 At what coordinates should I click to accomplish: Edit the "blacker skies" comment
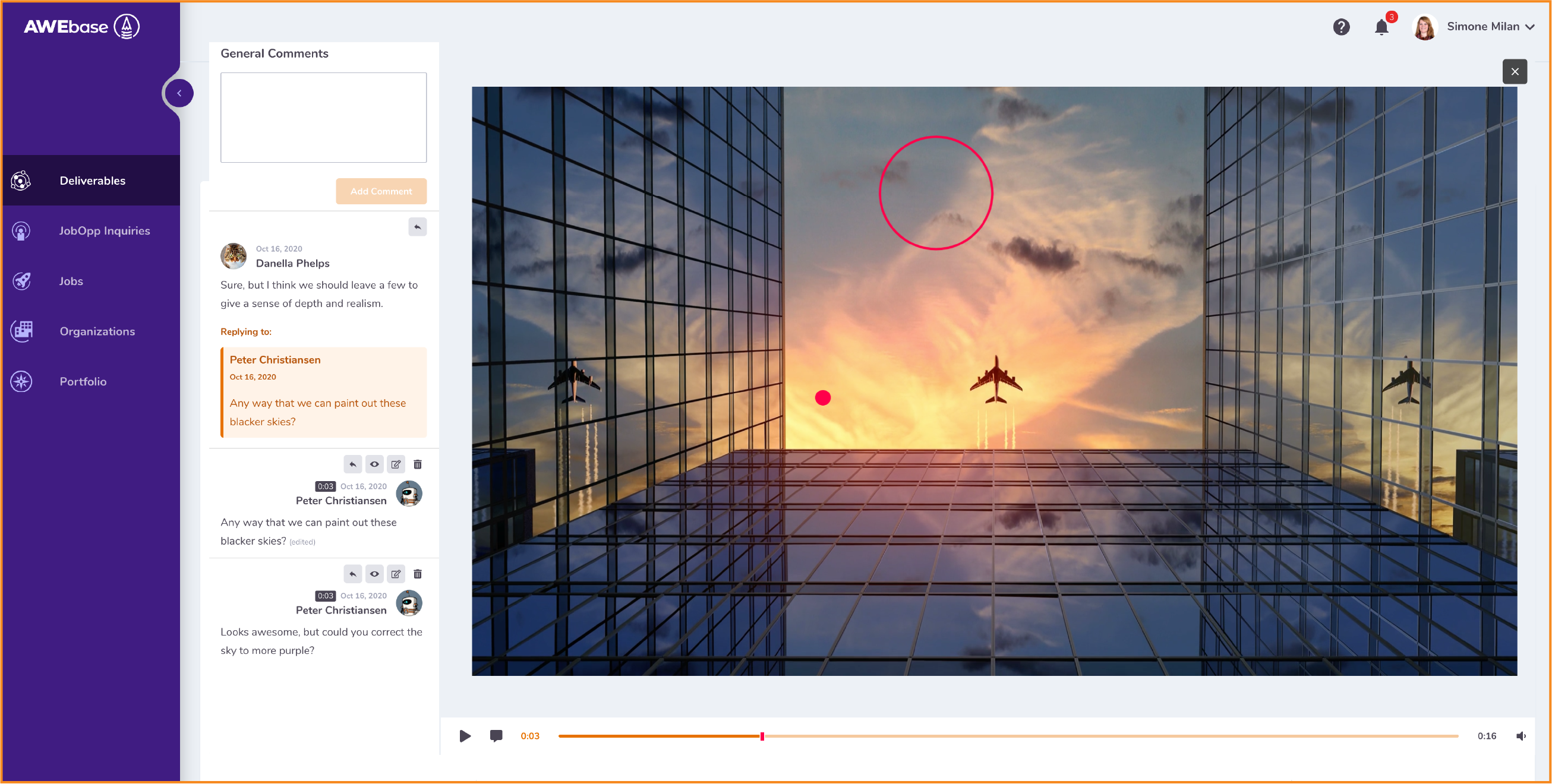click(x=396, y=464)
